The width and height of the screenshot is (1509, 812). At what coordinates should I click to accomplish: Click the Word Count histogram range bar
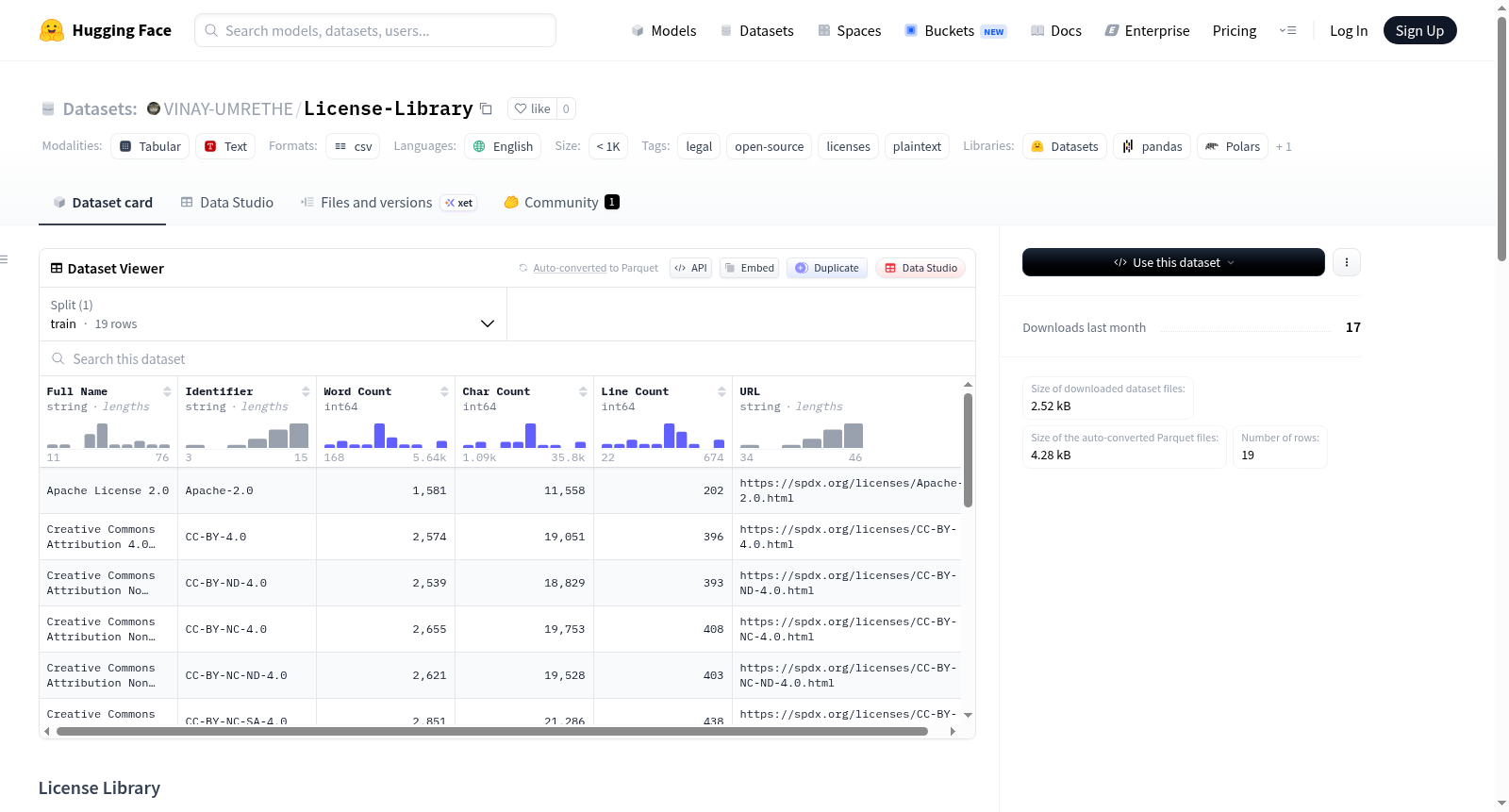[385, 435]
